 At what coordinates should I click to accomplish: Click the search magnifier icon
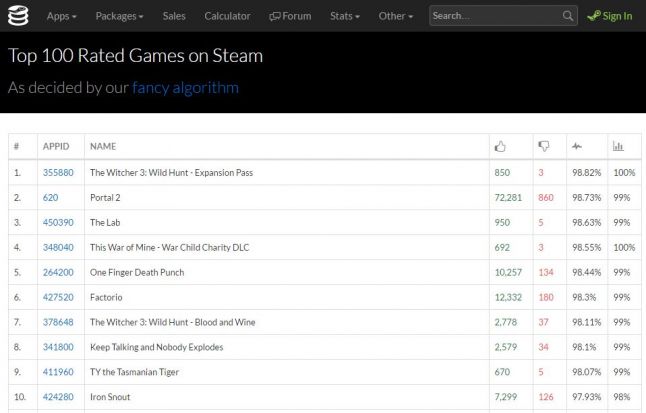point(568,16)
